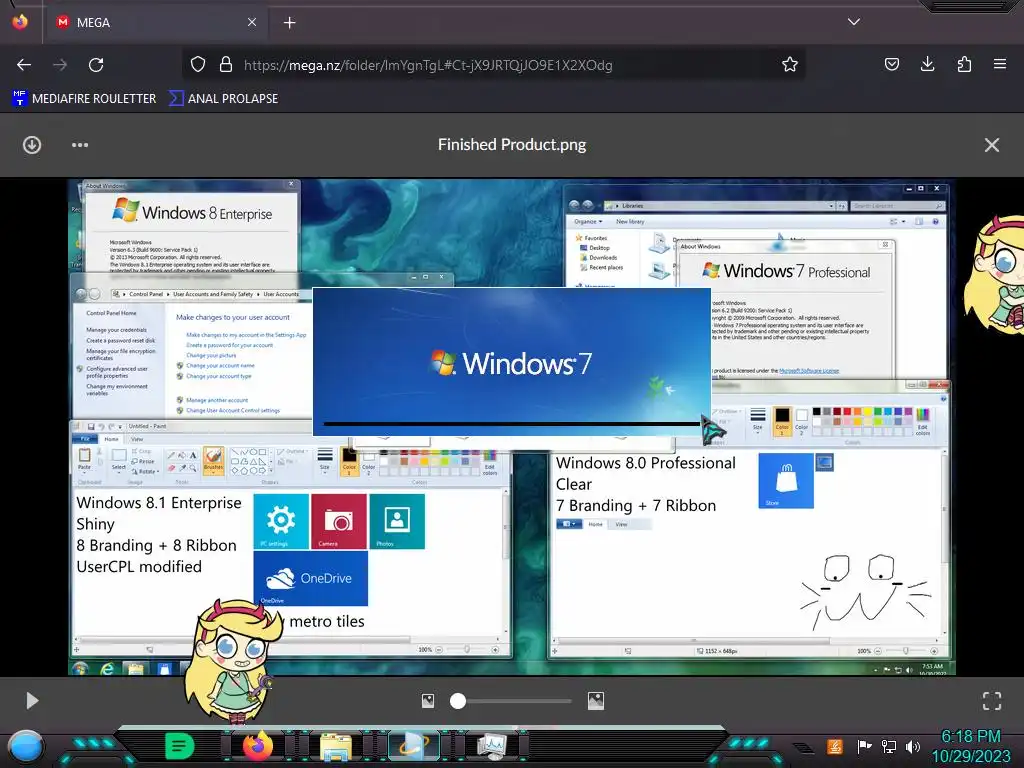Open the extensions puzzle-piece menu
Screen dimensions: 1024x768
tap(964, 65)
